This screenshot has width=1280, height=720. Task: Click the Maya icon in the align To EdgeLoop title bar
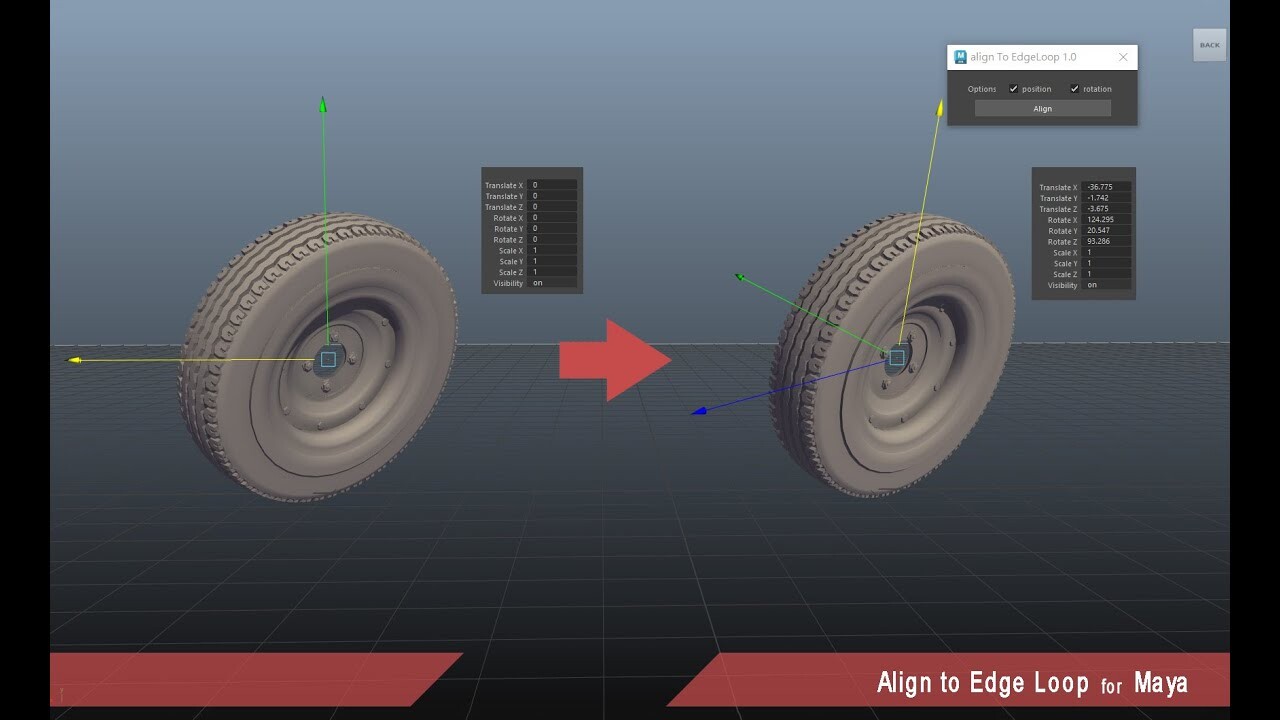[961, 57]
